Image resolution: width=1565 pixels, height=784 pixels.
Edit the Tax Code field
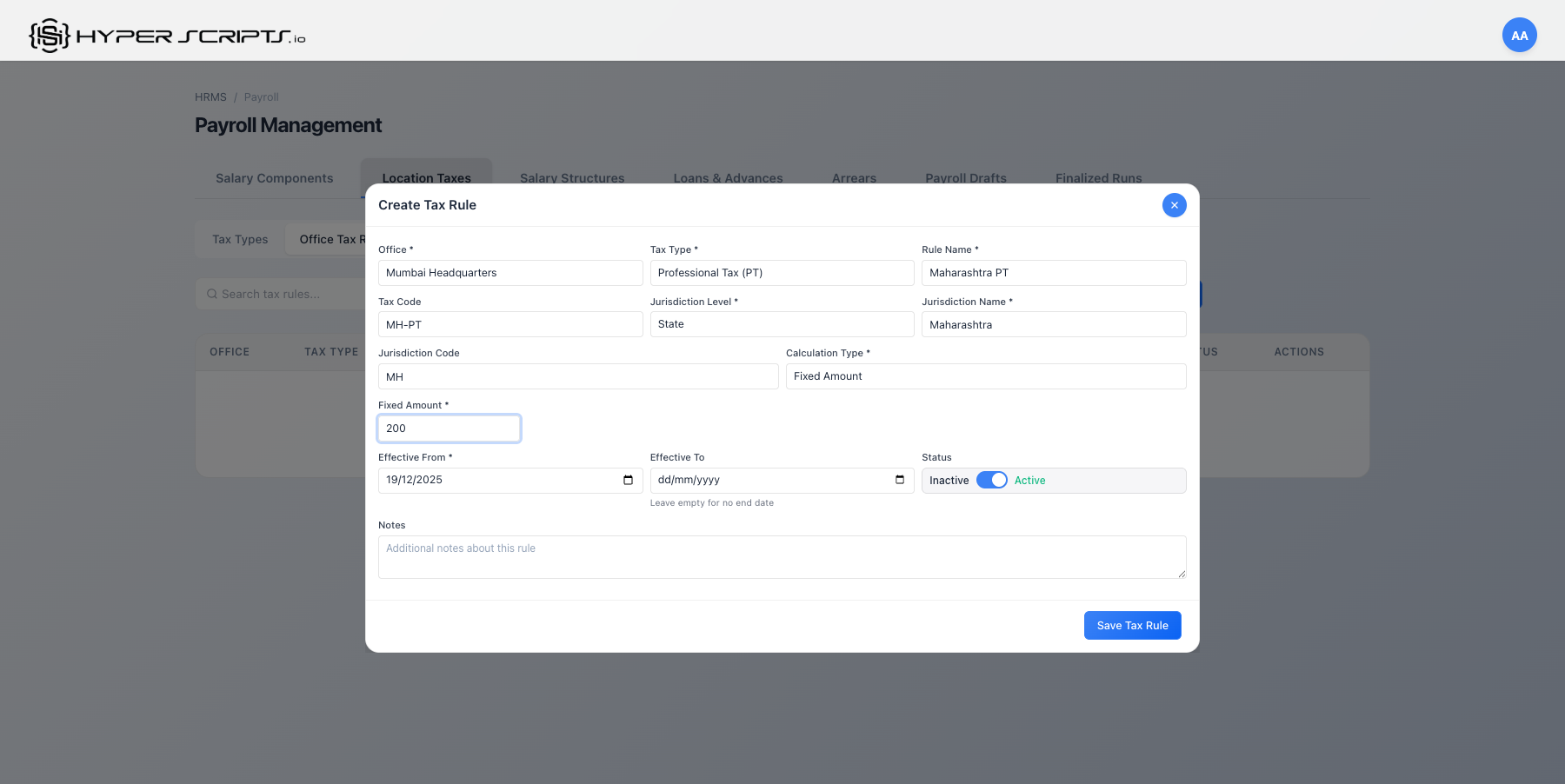[510, 324]
